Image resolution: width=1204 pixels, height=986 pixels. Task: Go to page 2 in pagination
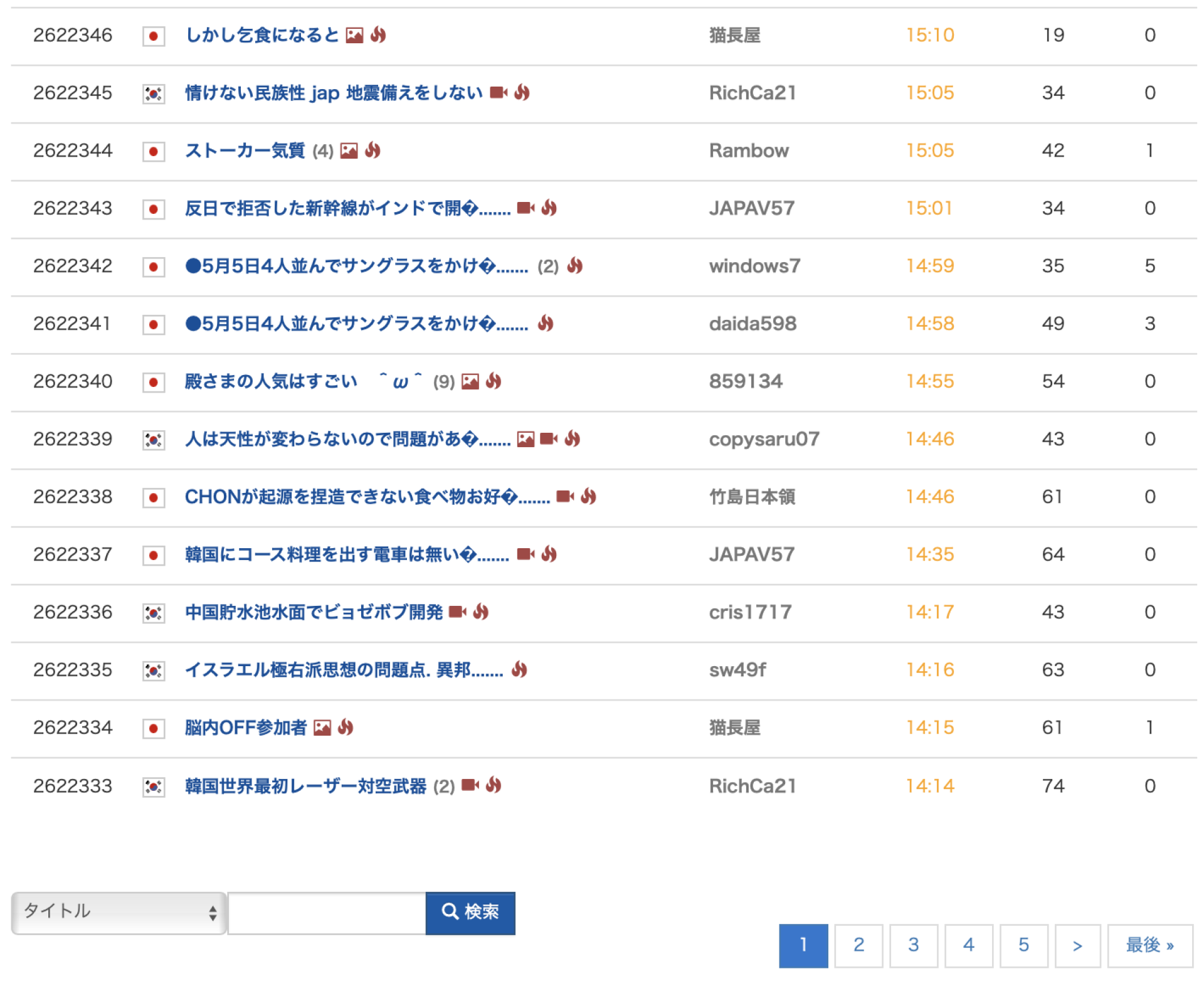click(858, 946)
